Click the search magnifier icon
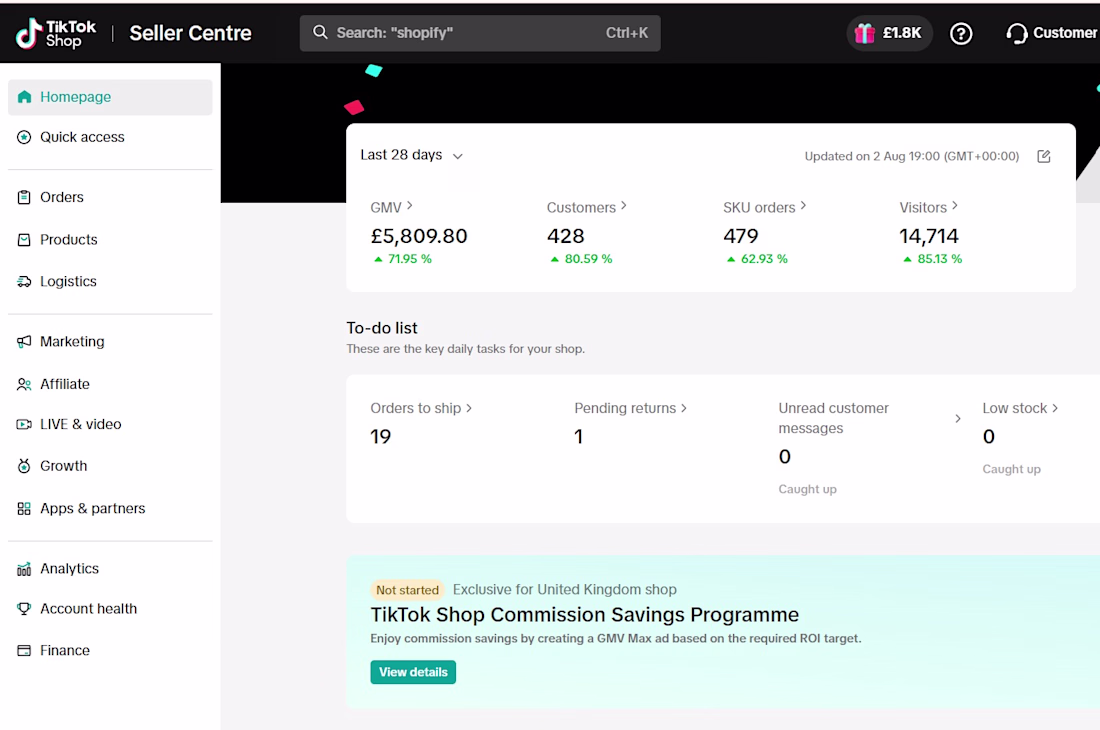 click(320, 32)
